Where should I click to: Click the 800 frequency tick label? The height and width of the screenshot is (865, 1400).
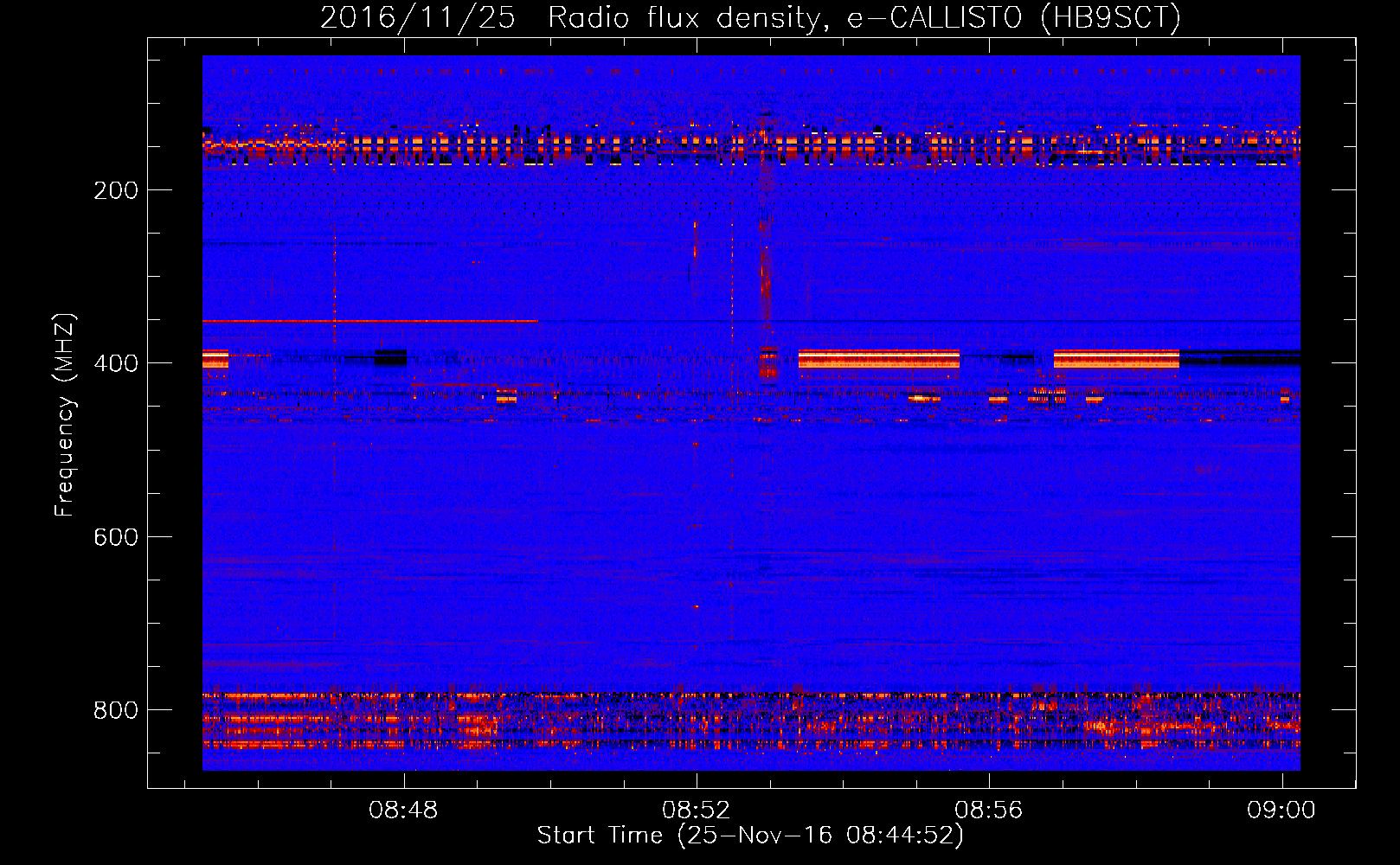pos(116,710)
